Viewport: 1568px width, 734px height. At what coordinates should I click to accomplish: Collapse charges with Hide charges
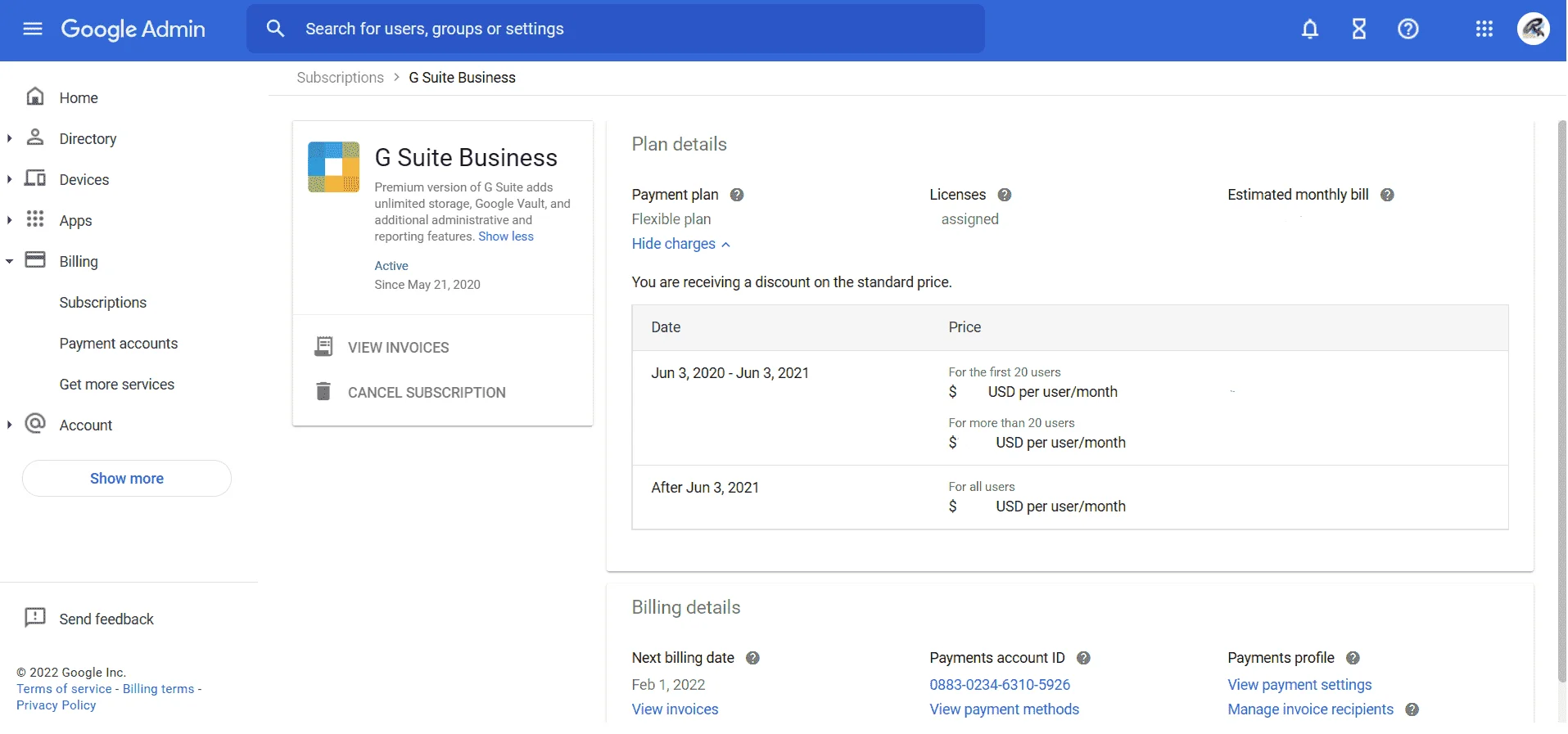(680, 244)
